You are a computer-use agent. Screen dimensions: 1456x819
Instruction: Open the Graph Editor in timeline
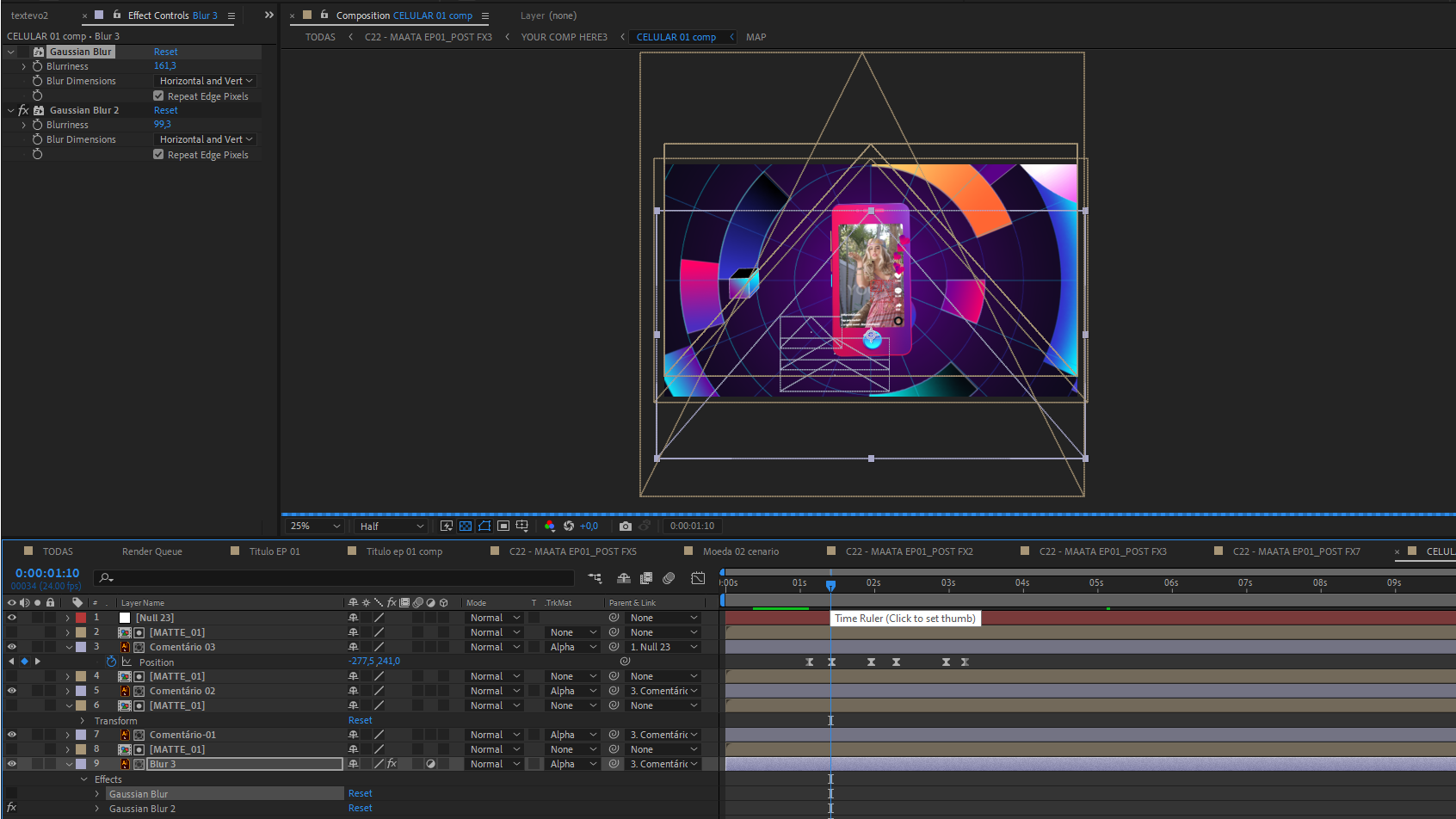[698, 578]
